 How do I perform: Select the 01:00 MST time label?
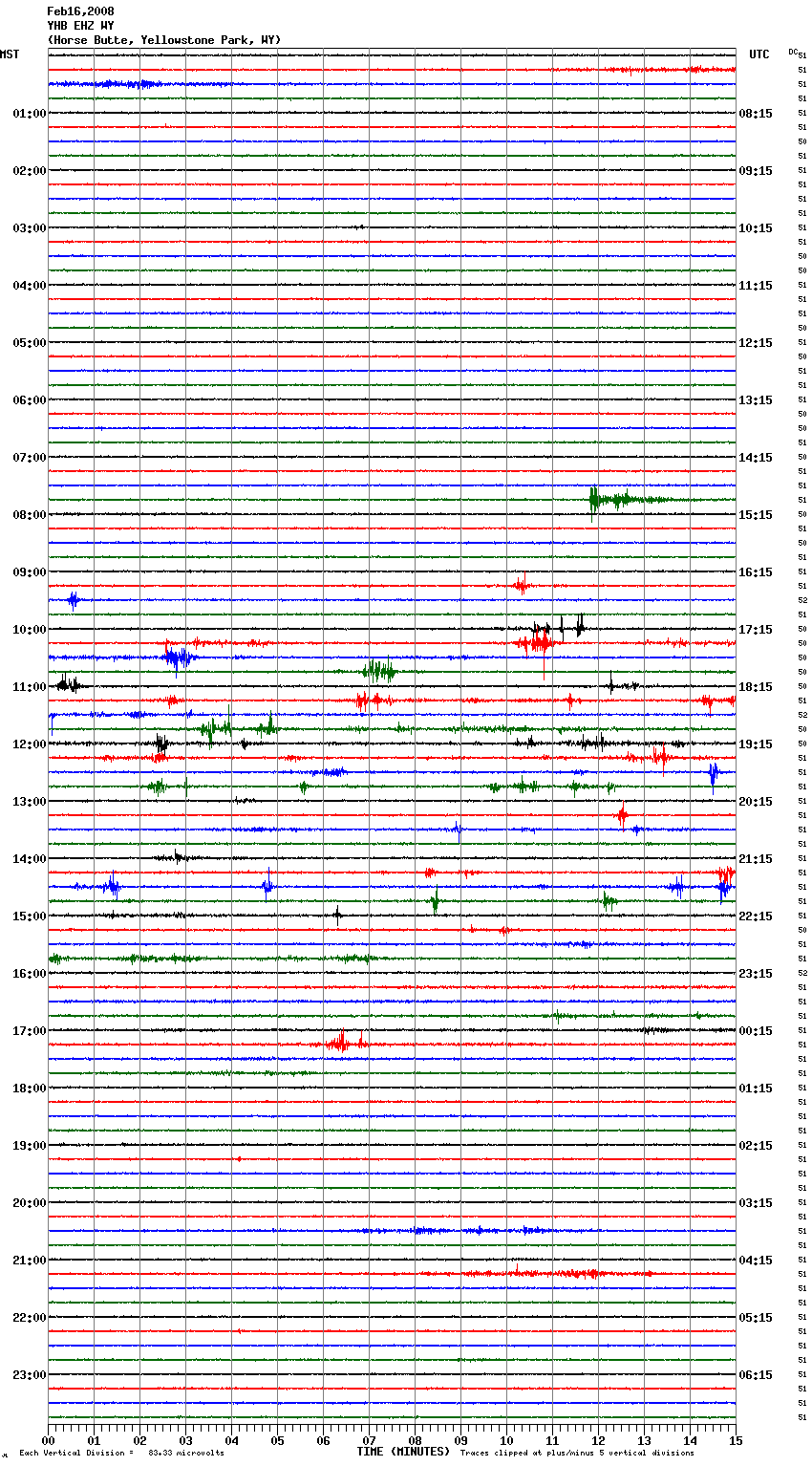[29, 114]
